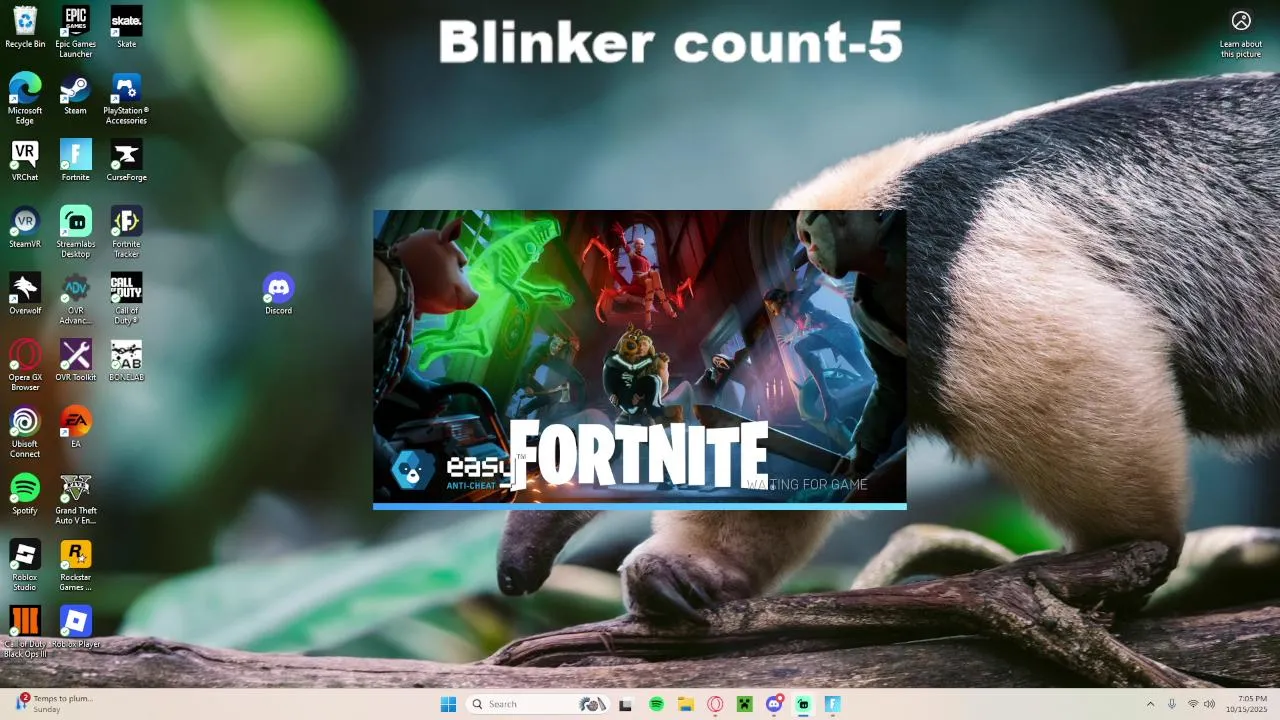
Task: Select the PlayStation Accessories desktop icon
Action: point(126,98)
